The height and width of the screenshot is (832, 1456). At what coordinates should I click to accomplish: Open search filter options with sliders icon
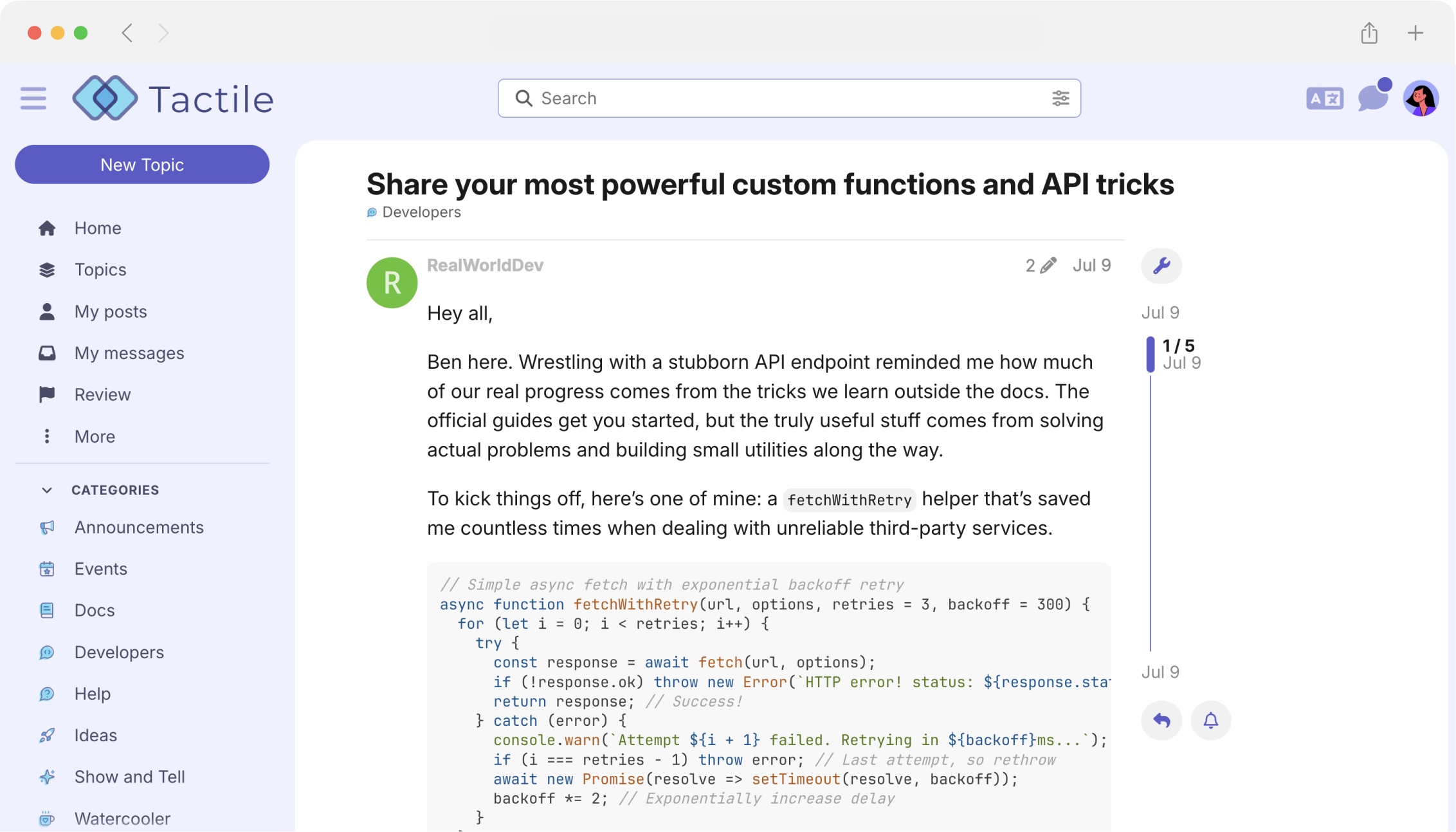tap(1060, 98)
